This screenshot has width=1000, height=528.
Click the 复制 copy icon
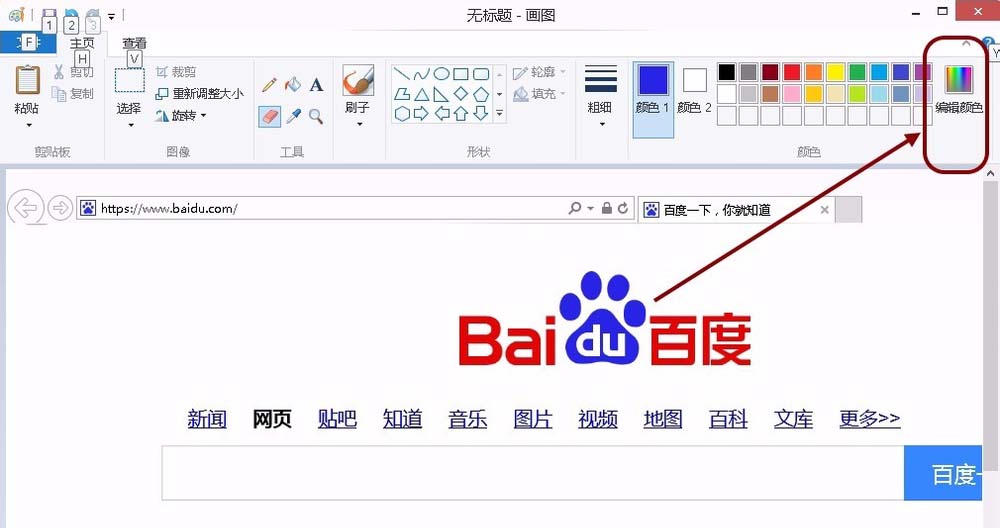point(59,94)
